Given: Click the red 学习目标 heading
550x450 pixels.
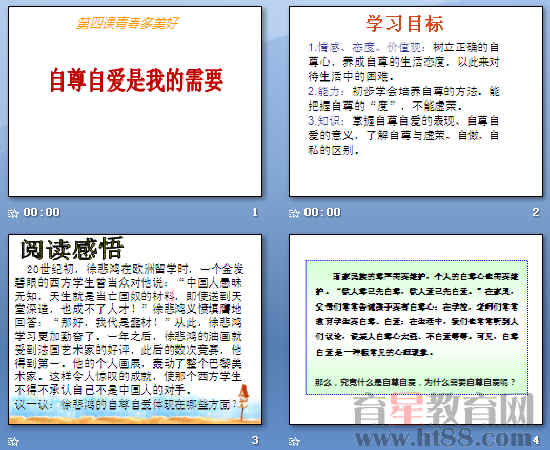Looking at the screenshot, I should (405, 23).
